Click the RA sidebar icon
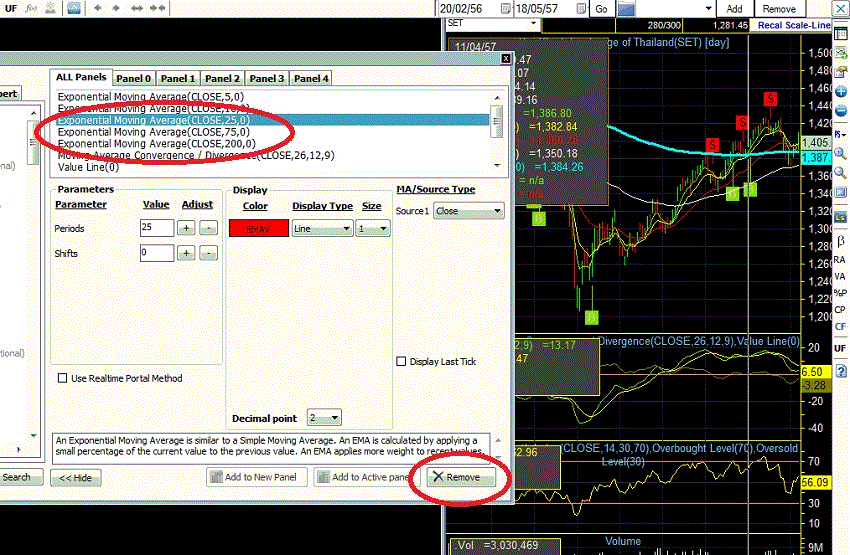The image size is (850, 555). pyautogui.click(x=840, y=260)
